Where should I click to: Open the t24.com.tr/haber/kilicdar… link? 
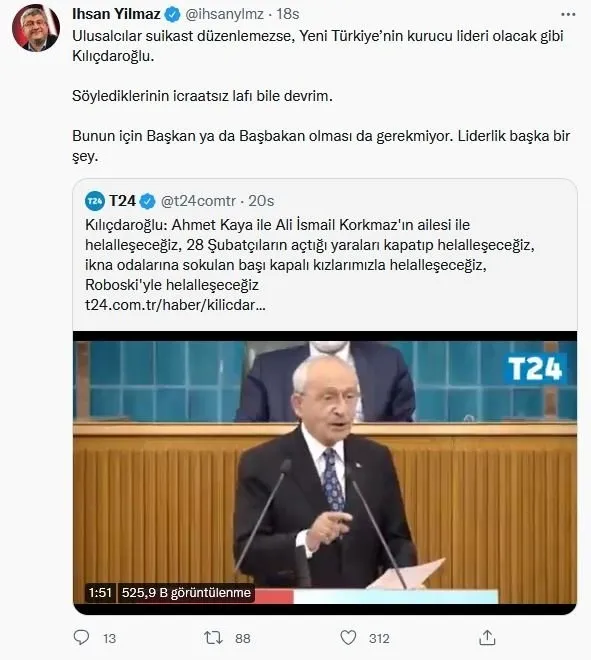pyautogui.click(x=175, y=304)
